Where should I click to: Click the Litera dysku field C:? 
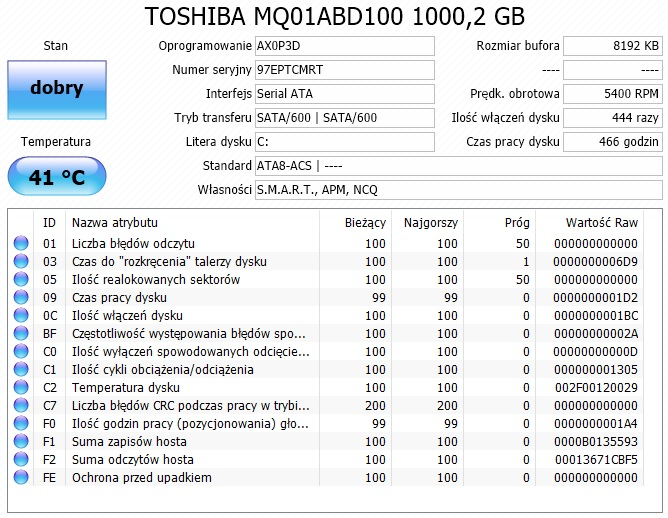pyautogui.click(x=345, y=141)
